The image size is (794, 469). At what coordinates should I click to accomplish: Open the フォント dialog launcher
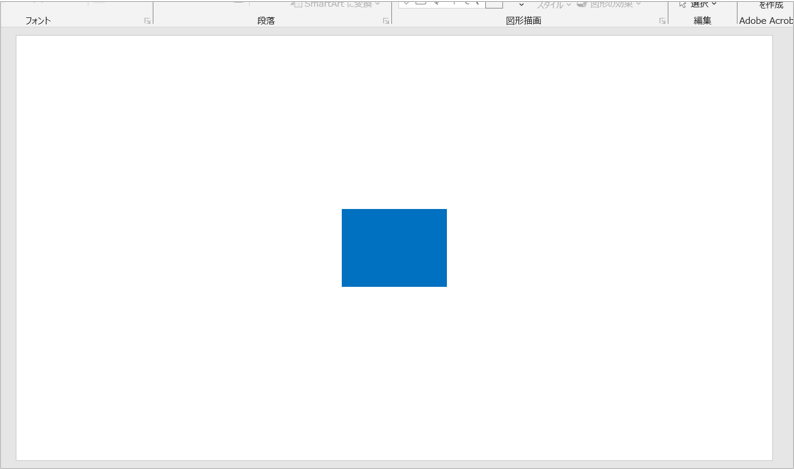coord(147,21)
